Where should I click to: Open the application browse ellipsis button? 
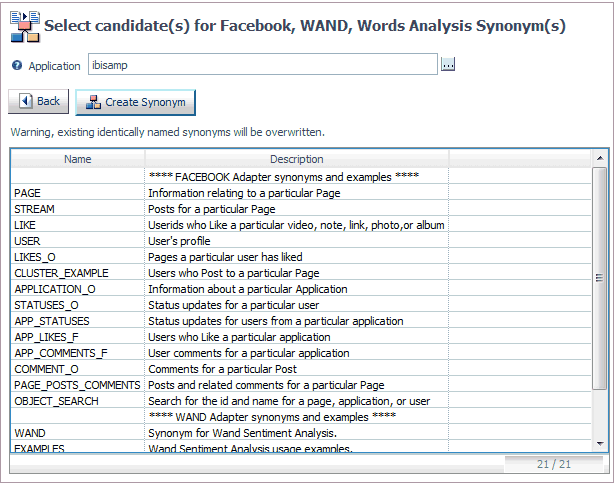pyautogui.click(x=448, y=64)
